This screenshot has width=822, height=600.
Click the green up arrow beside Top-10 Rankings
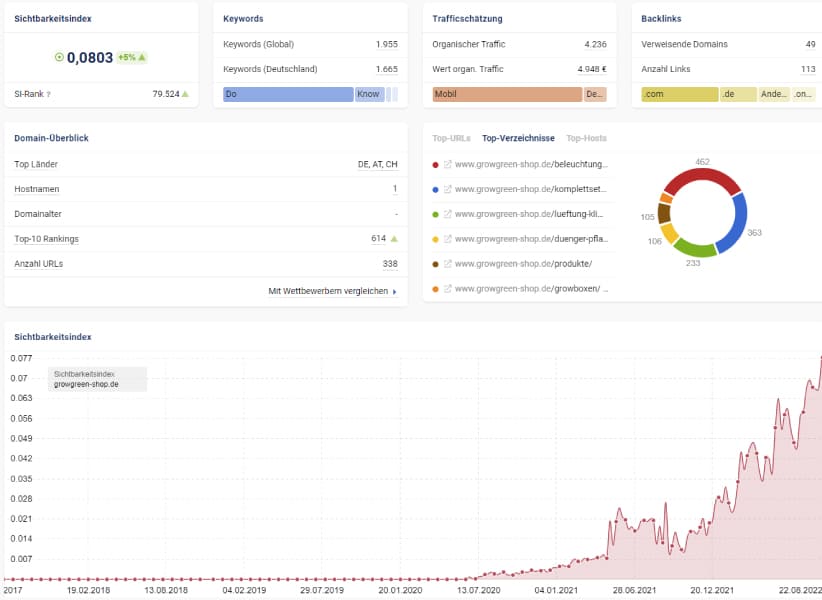394,239
